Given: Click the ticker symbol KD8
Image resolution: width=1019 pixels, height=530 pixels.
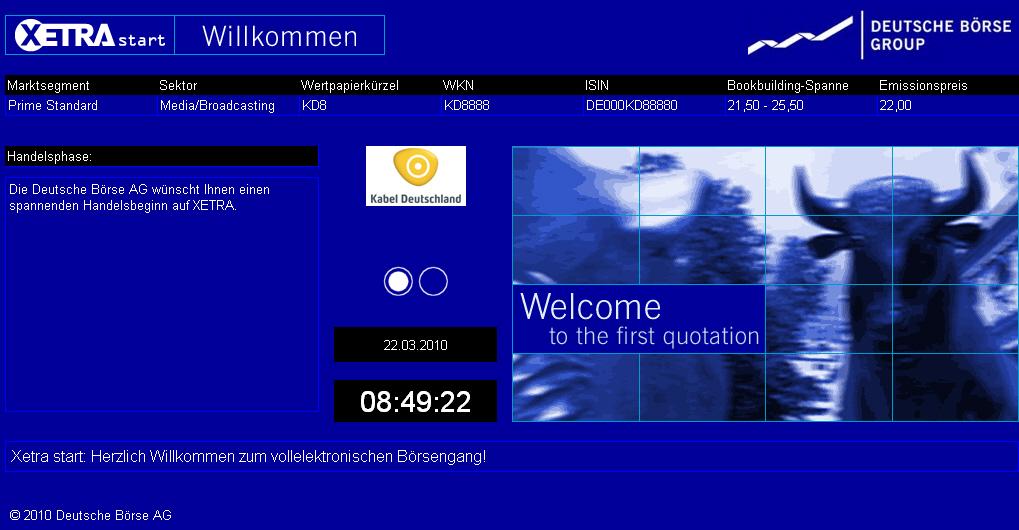Looking at the screenshot, I should pyautogui.click(x=314, y=105).
